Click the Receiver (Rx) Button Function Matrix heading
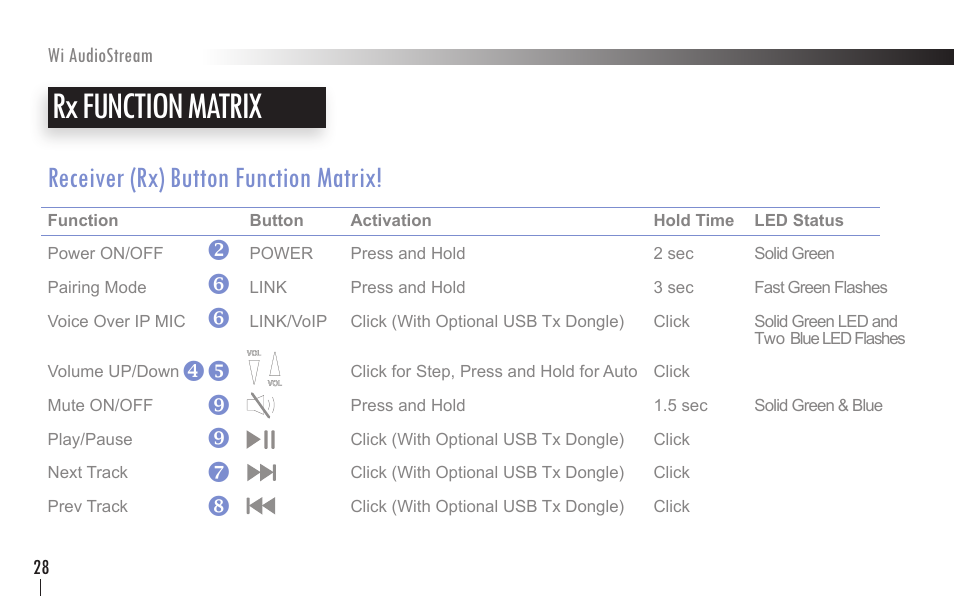 pyautogui.click(x=214, y=177)
